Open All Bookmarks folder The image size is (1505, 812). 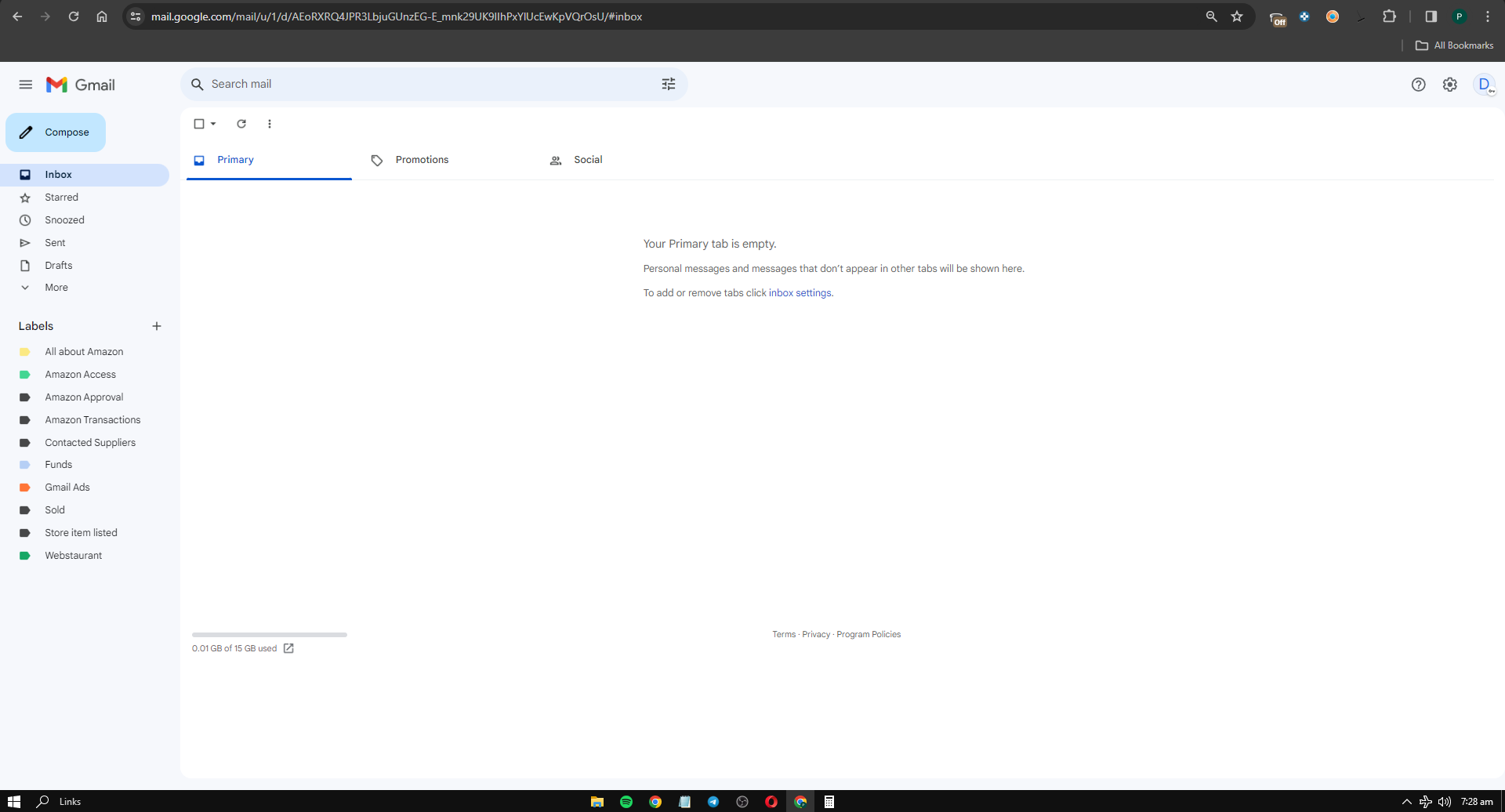[1454, 45]
